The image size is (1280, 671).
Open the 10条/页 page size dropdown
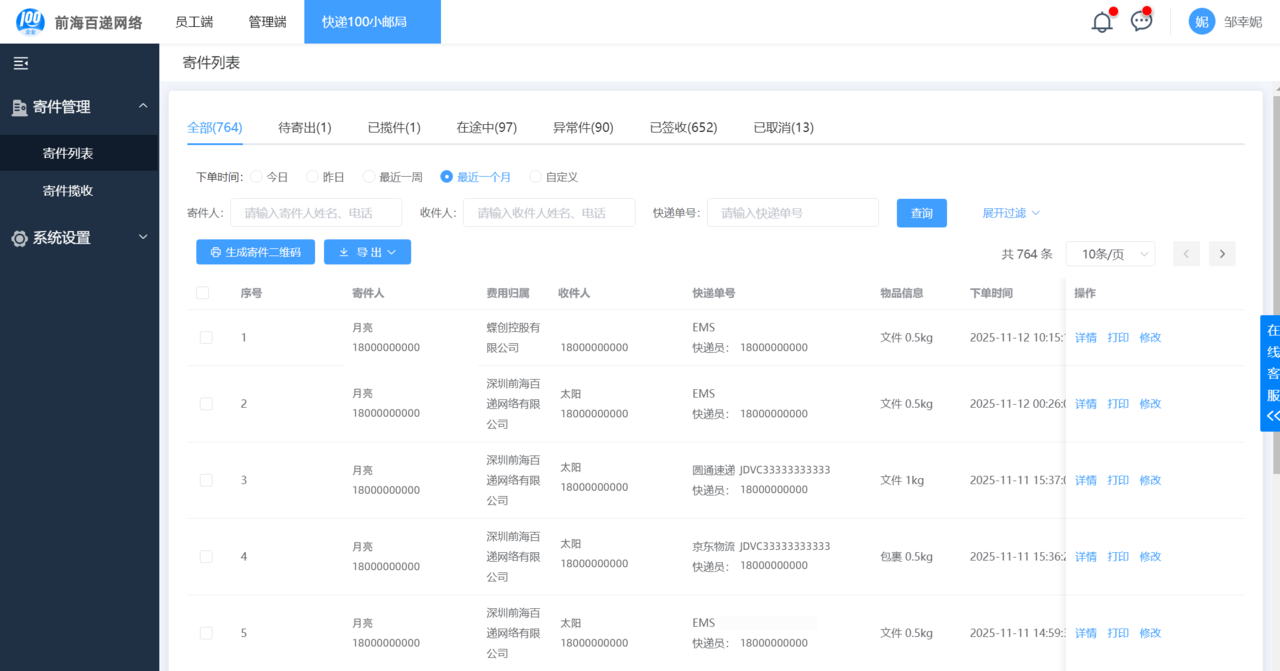[1110, 254]
